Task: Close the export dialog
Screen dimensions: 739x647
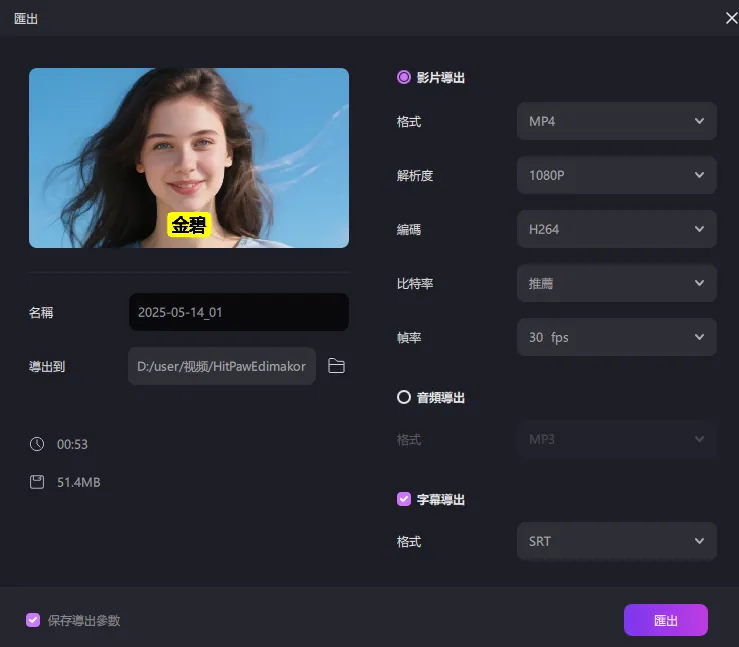Action: pos(731,18)
